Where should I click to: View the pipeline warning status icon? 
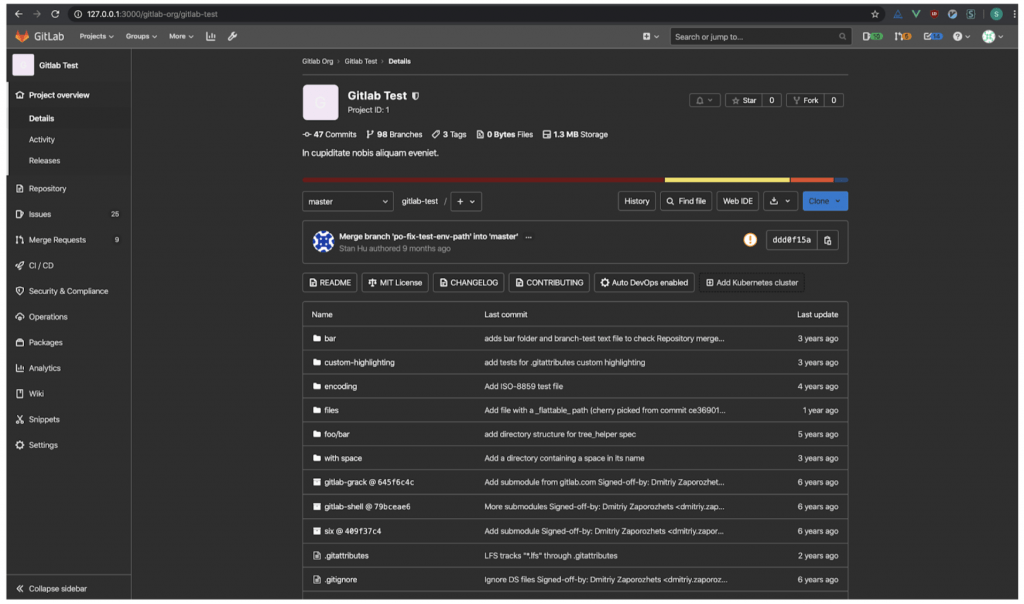point(750,240)
